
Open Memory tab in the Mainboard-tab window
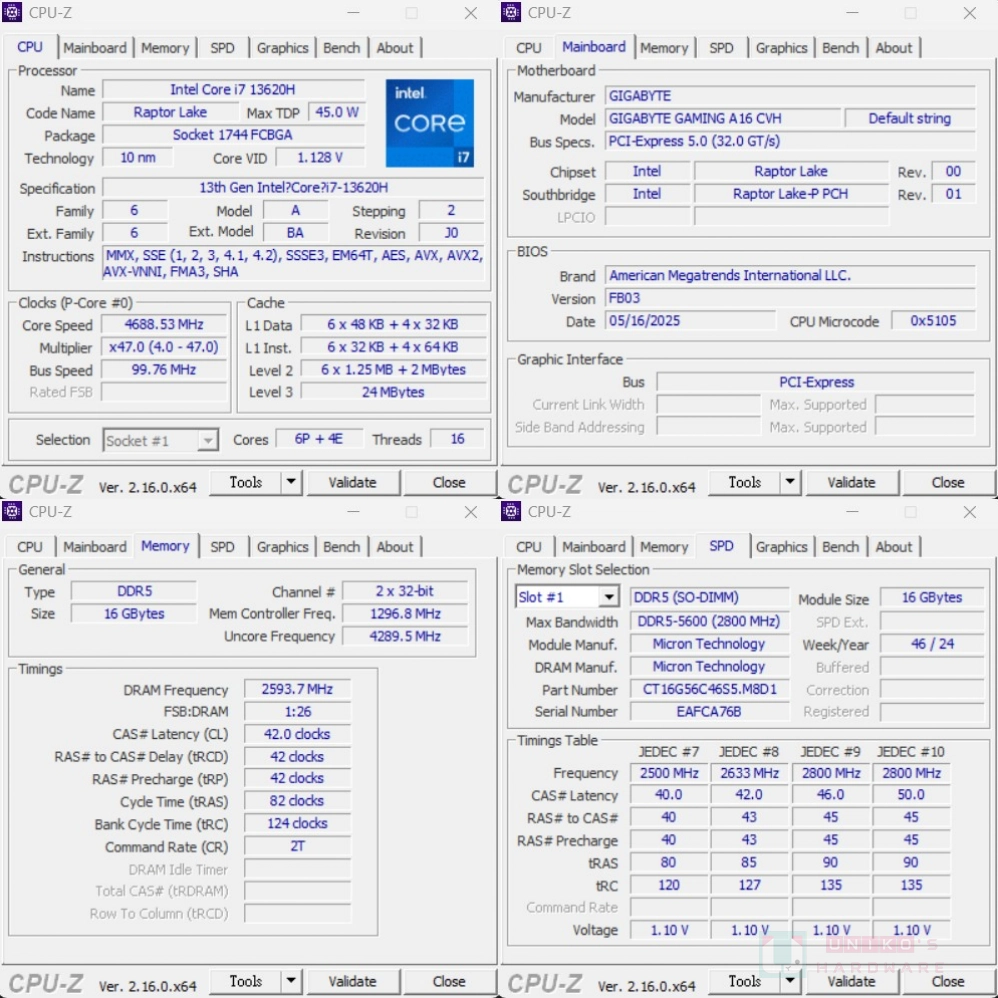pyautogui.click(x=664, y=48)
